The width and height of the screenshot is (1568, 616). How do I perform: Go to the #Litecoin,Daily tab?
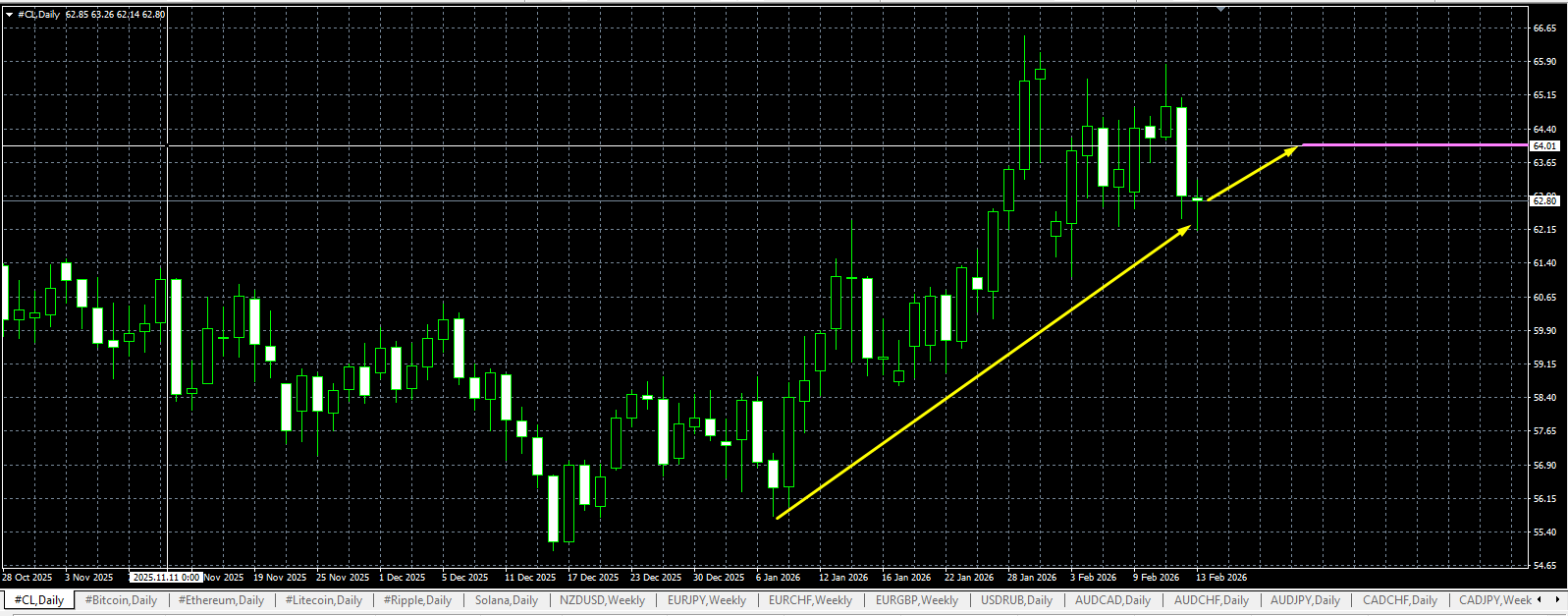tap(324, 600)
